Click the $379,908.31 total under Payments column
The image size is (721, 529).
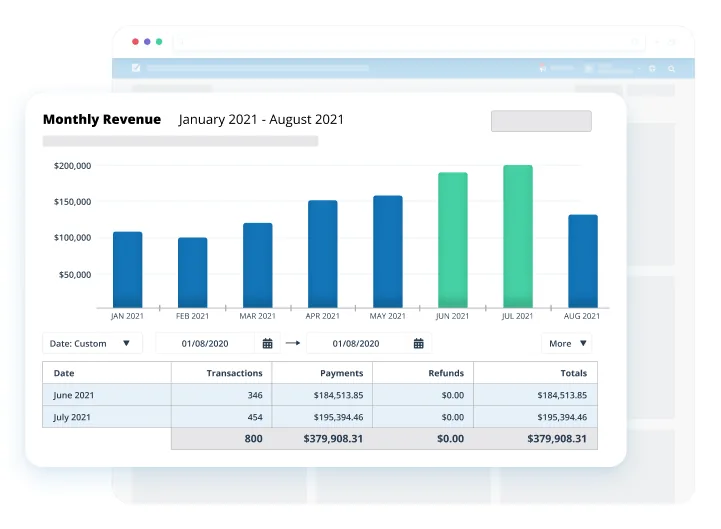point(333,438)
